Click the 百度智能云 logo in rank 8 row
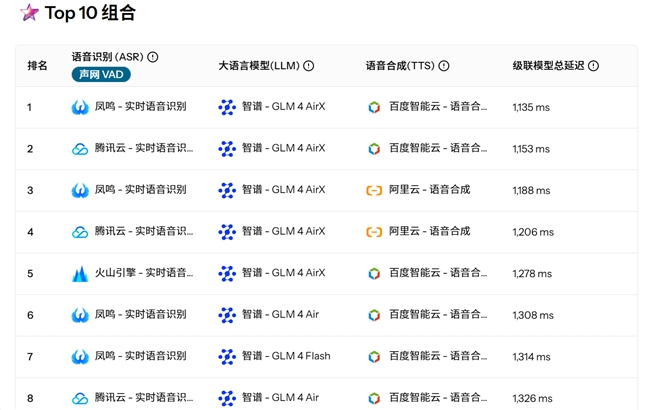The image size is (650, 410). pos(374,398)
